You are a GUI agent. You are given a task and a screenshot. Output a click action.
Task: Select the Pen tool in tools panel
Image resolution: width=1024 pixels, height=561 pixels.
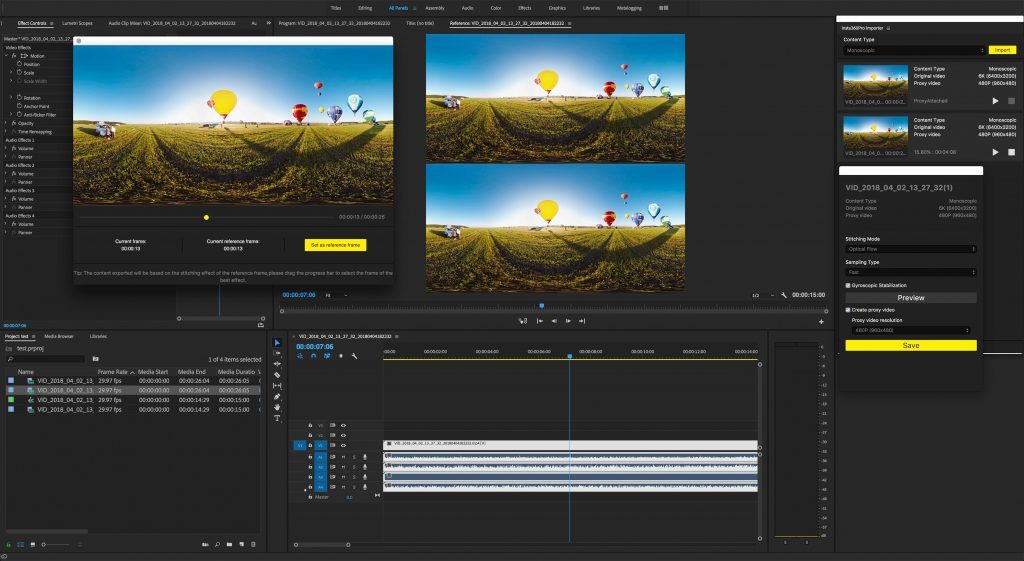[x=277, y=397]
